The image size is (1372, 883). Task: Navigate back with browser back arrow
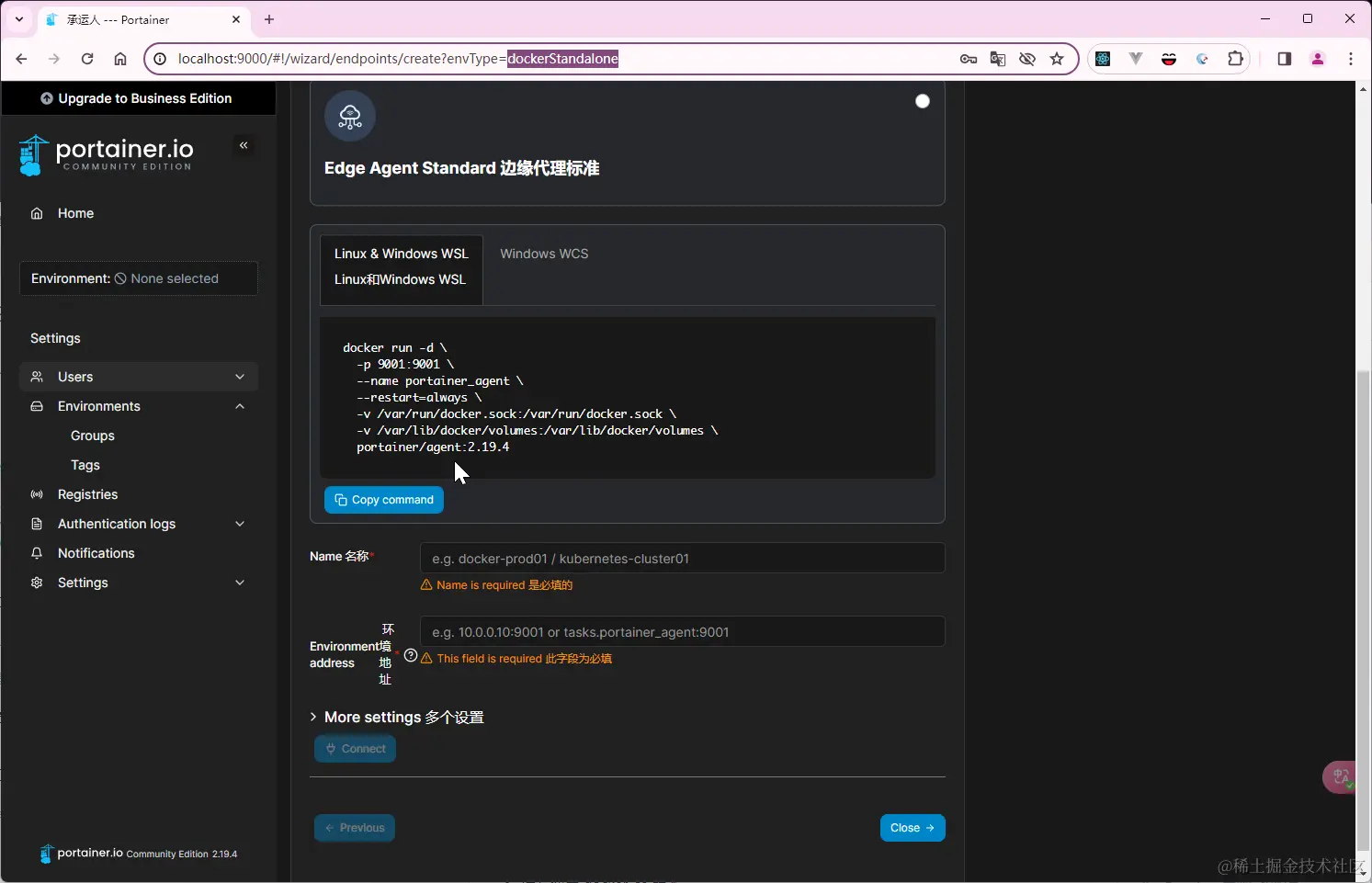(x=21, y=59)
